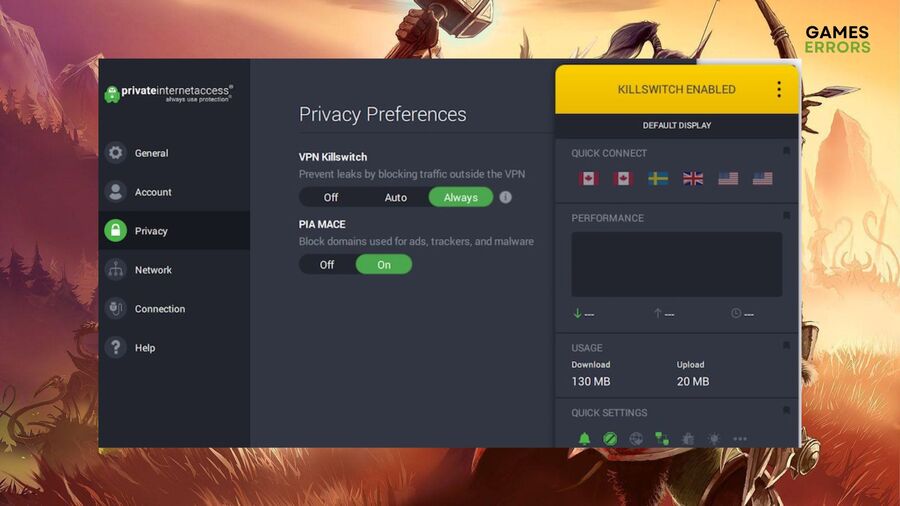
Task: Click the Default Display label
Action: 677,125
